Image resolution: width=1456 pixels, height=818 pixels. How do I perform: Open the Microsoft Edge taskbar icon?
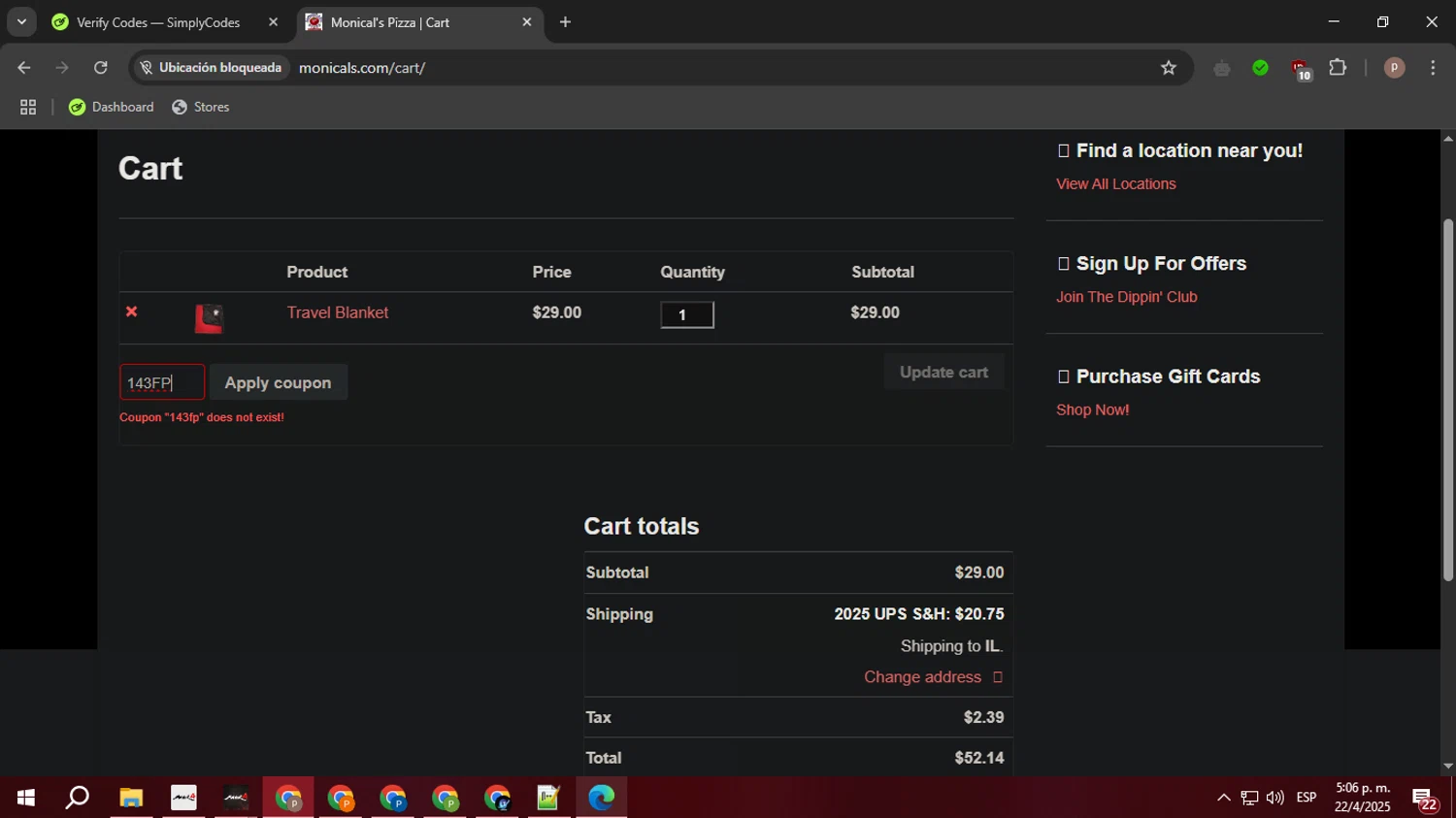[x=601, y=798]
